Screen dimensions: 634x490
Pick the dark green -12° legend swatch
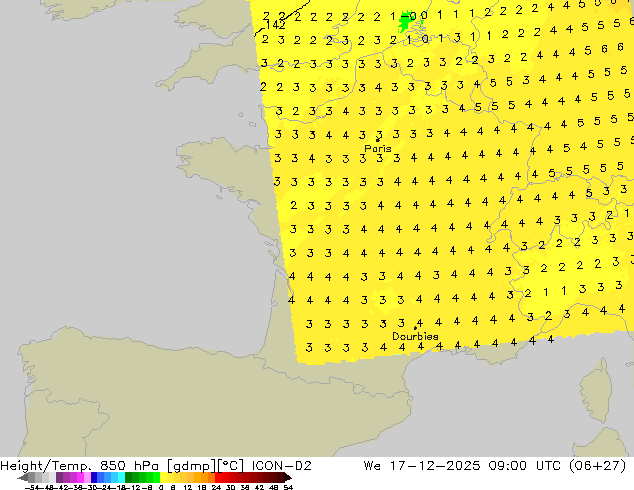(128, 477)
